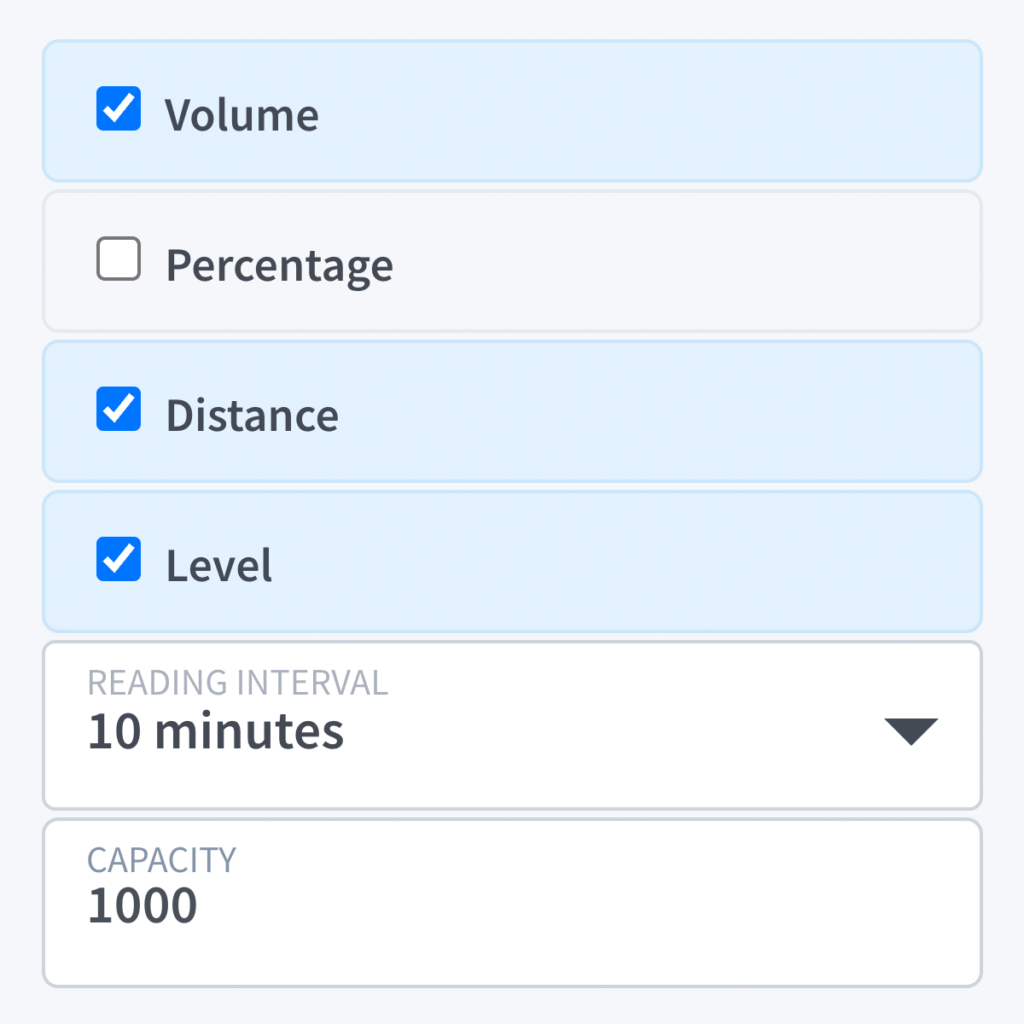Image resolution: width=1024 pixels, height=1024 pixels.
Task: Toggle the highlighted Level option row
Action: pyautogui.click(x=600, y=561)
